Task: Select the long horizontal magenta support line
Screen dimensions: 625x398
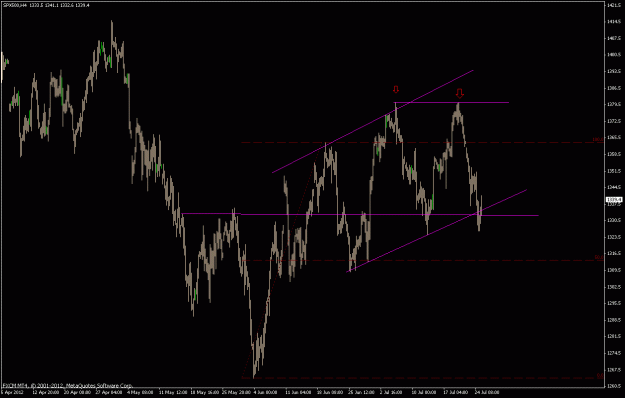Action: tap(360, 215)
